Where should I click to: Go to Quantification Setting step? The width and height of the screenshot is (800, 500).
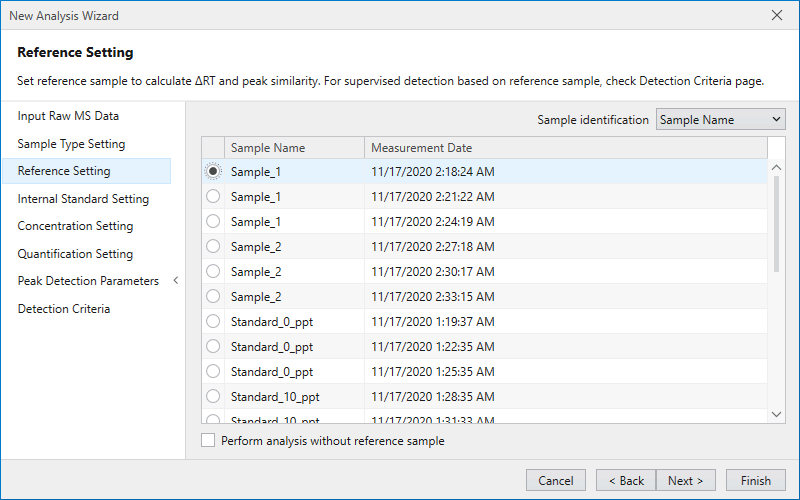pyautogui.click(x=75, y=254)
